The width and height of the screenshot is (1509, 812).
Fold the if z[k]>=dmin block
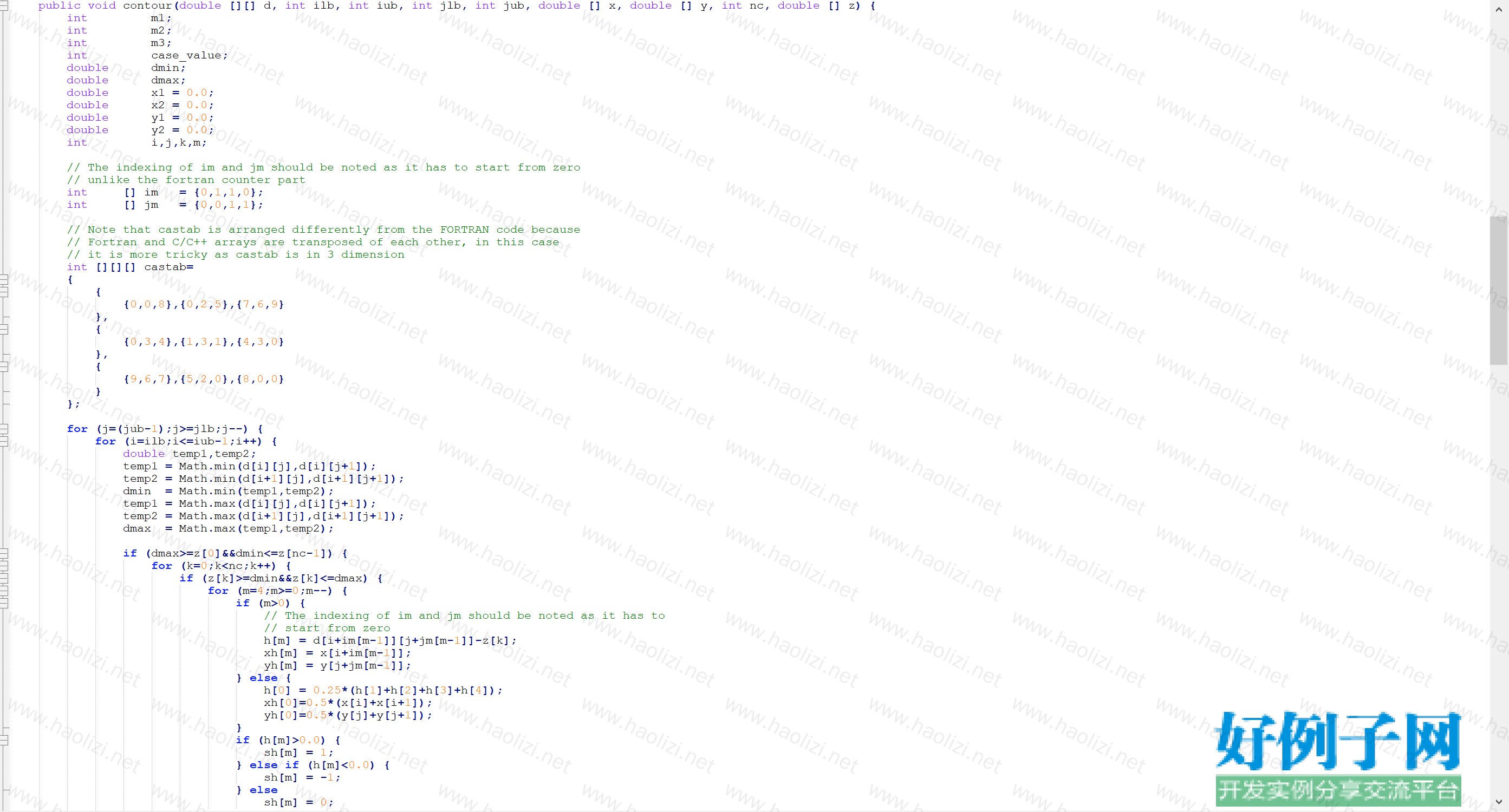(x=4, y=578)
